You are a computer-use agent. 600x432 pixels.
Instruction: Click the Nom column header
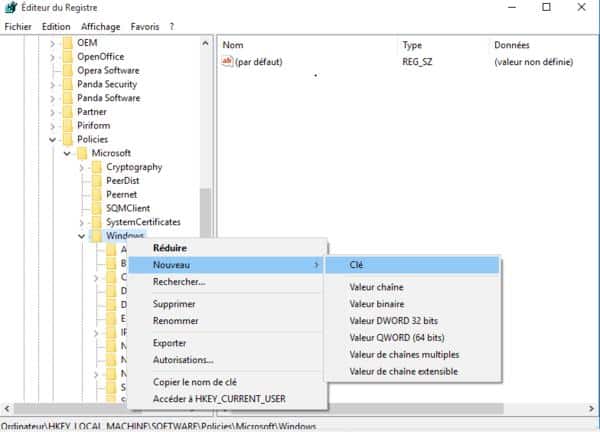233,45
